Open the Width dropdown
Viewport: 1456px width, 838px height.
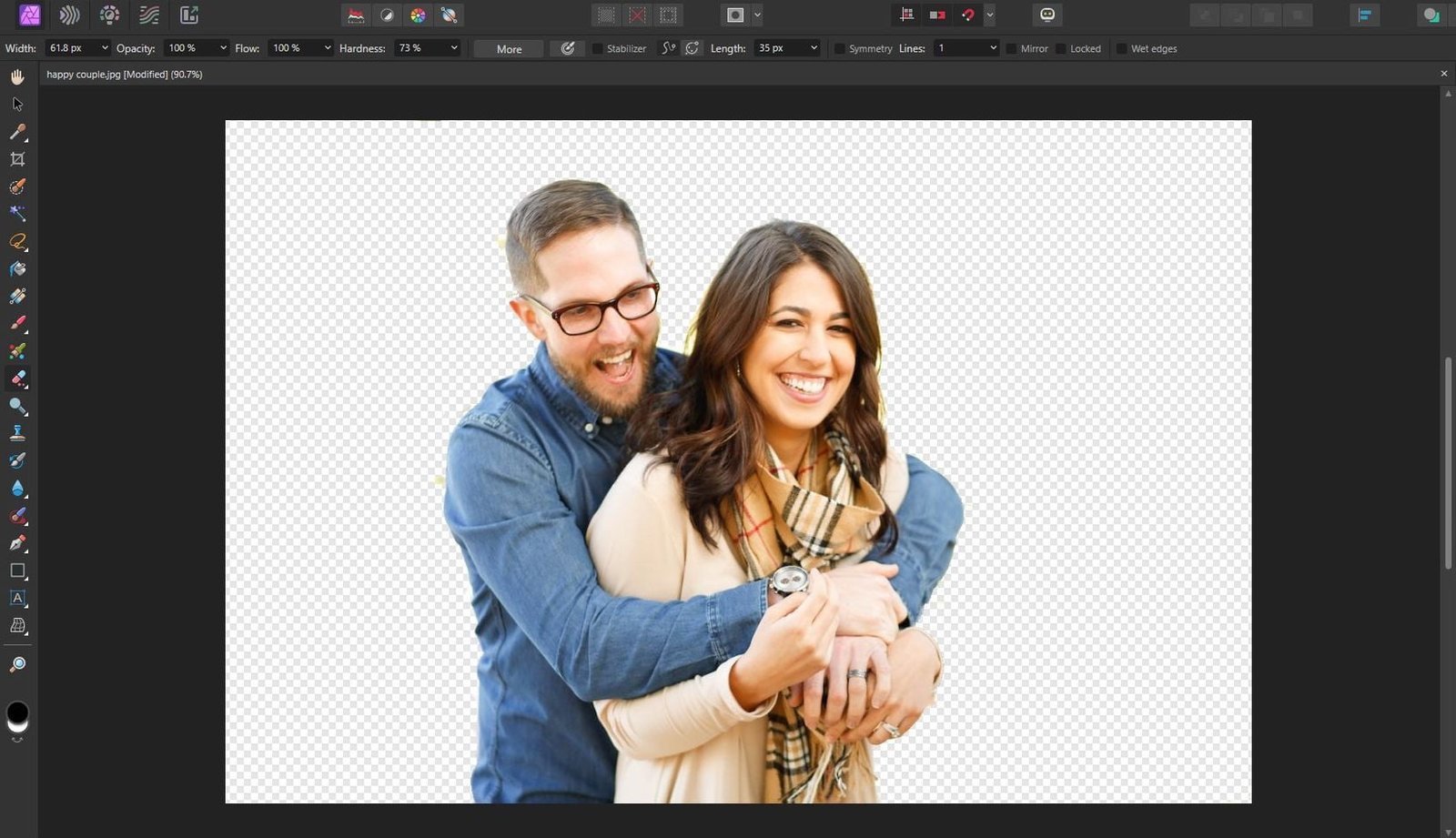click(x=105, y=48)
